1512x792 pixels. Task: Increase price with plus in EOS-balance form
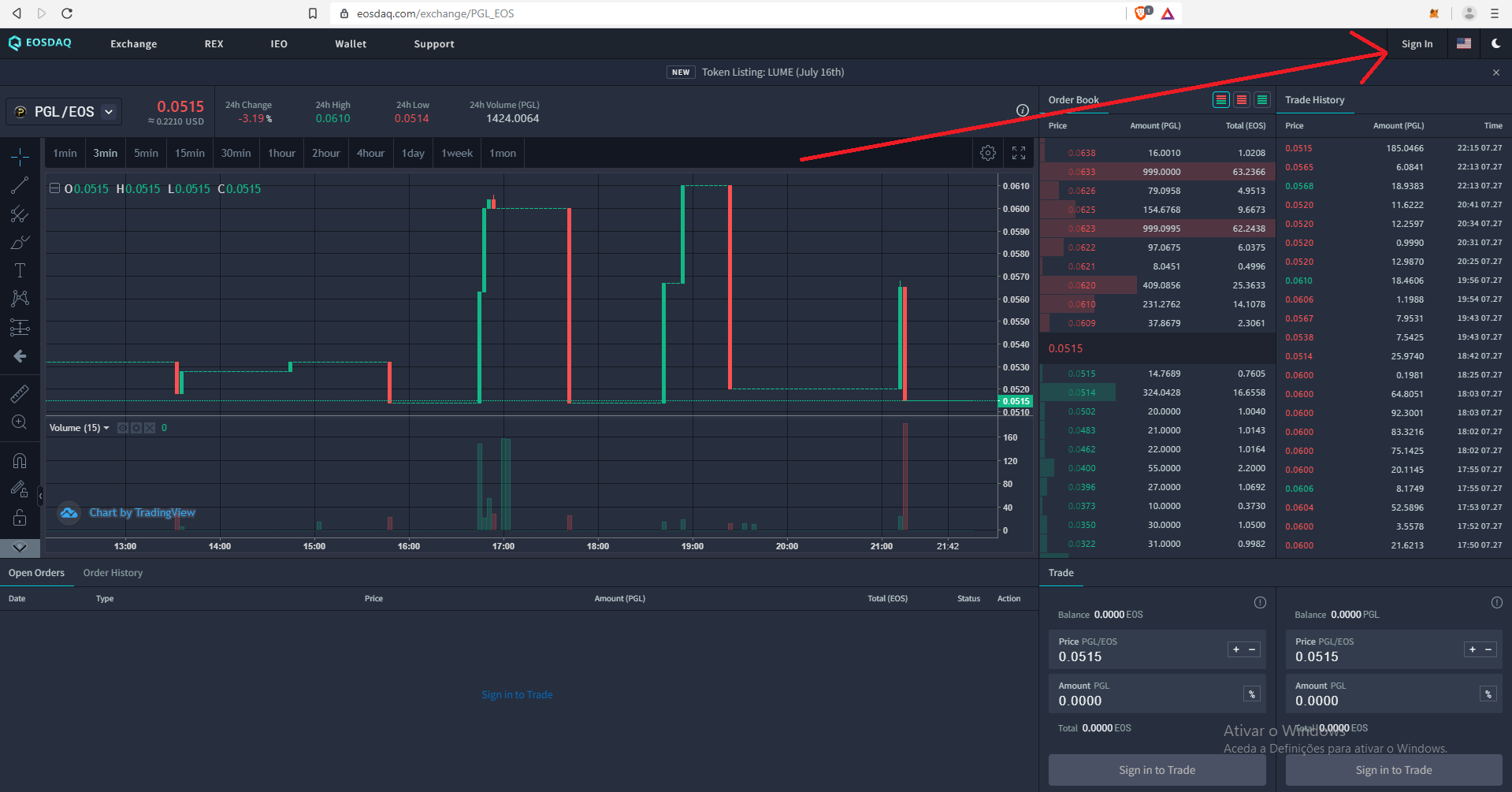pyautogui.click(x=1236, y=649)
